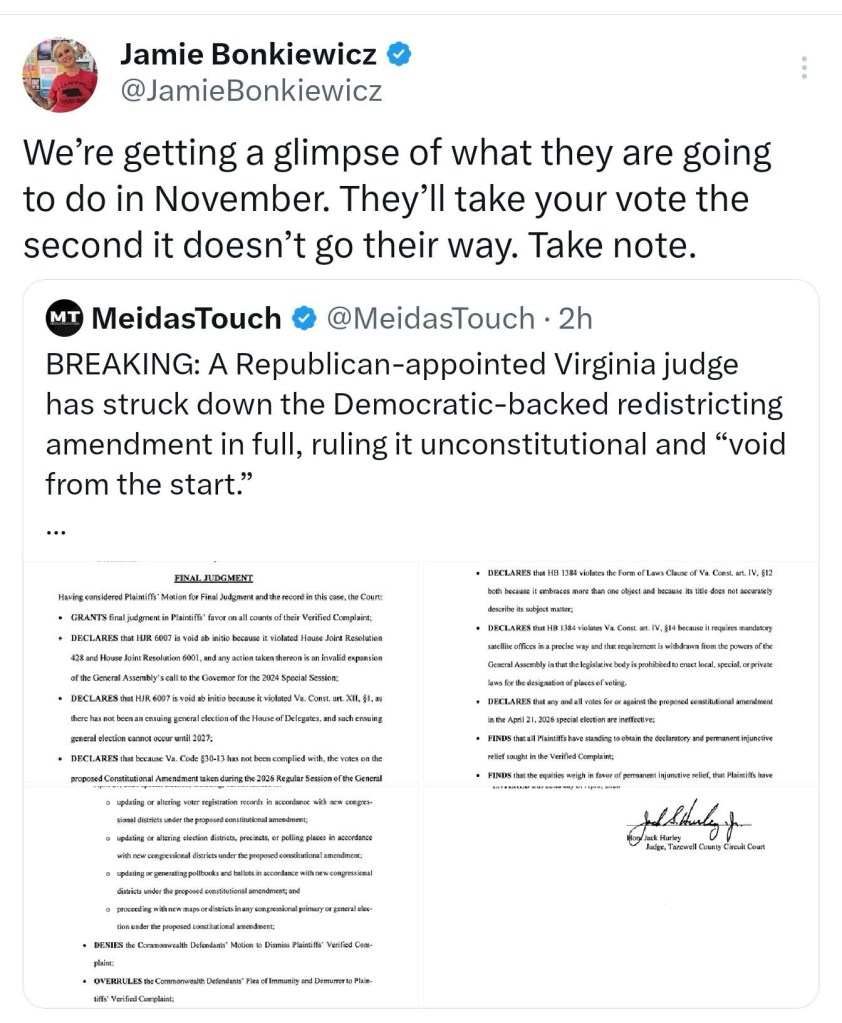Viewport: 842px width, 1023px height.
Task: Open the Jamie Bonkiewicz display name link
Action: click(250, 54)
